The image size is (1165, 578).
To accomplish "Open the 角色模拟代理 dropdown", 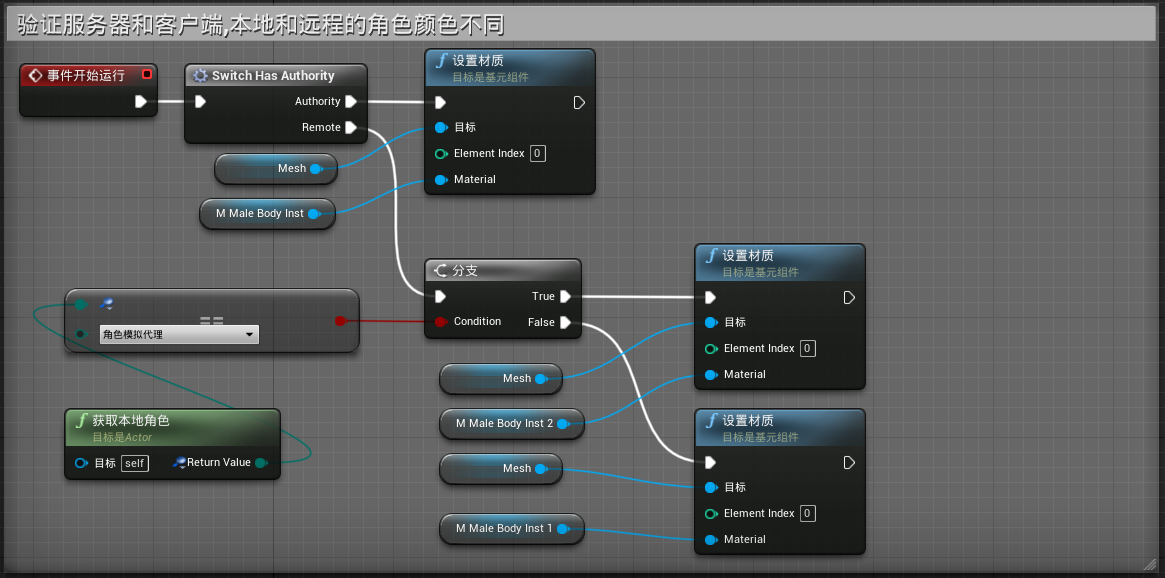I will coord(178,332).
